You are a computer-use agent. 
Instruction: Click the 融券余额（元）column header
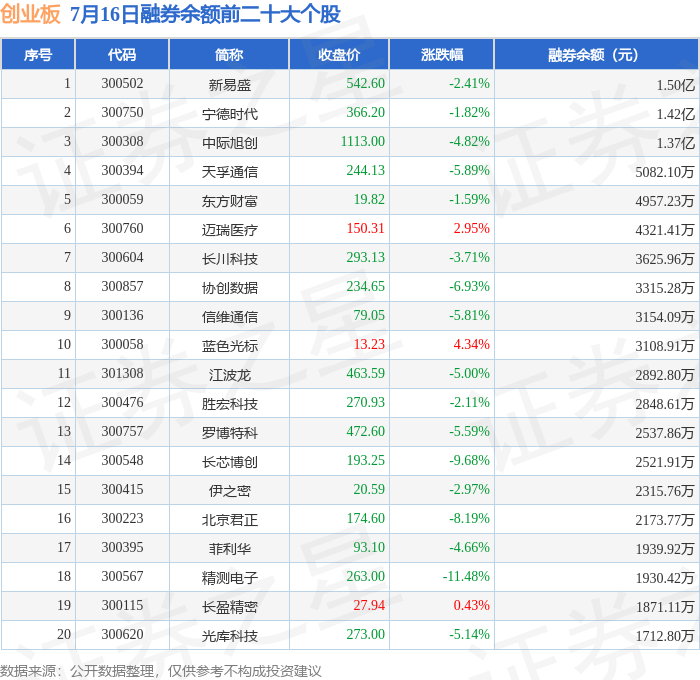pos(596,54)
